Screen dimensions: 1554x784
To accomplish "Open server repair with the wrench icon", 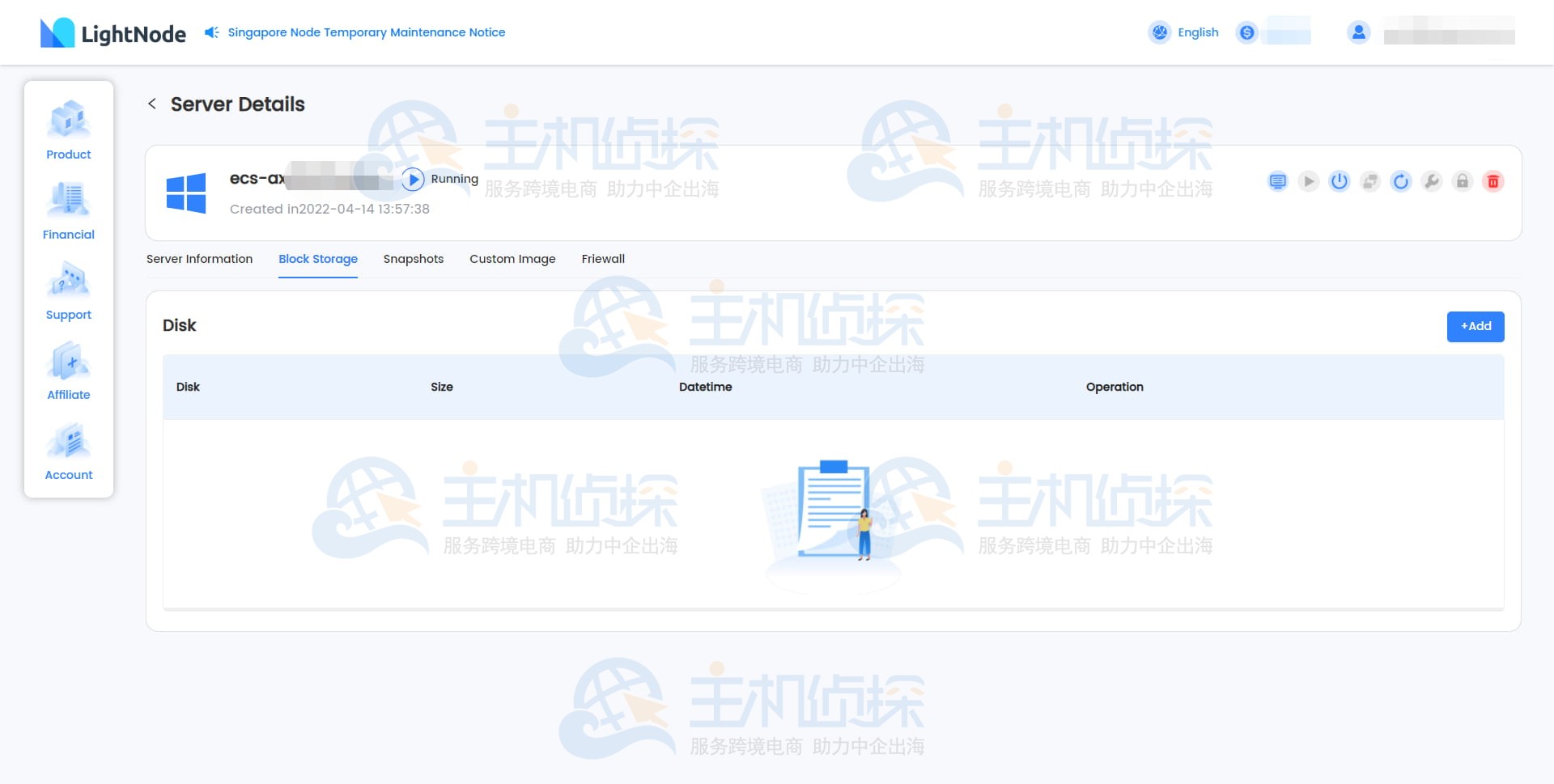I will coord(1431,181).
